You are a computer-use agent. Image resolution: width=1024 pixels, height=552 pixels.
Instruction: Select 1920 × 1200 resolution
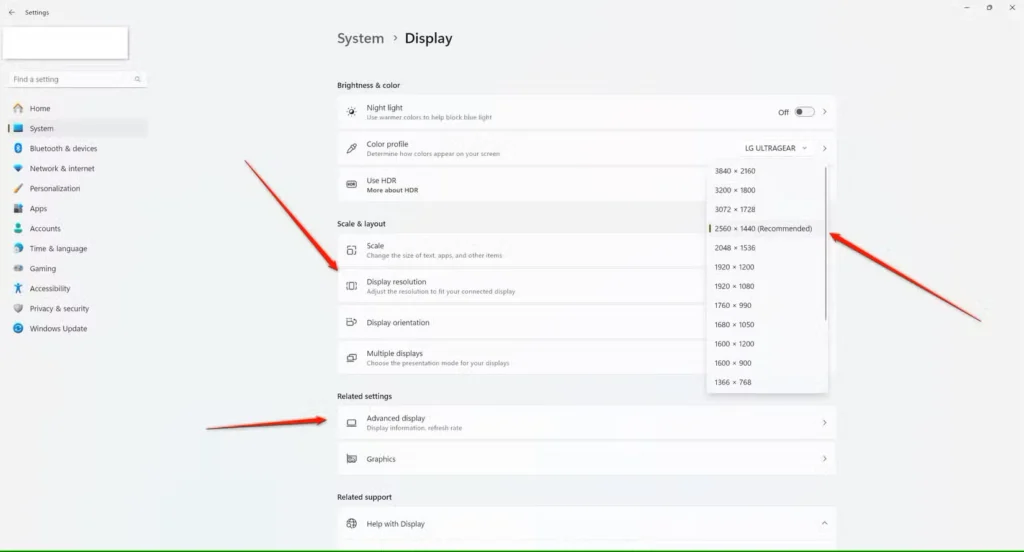pos(765,267)
